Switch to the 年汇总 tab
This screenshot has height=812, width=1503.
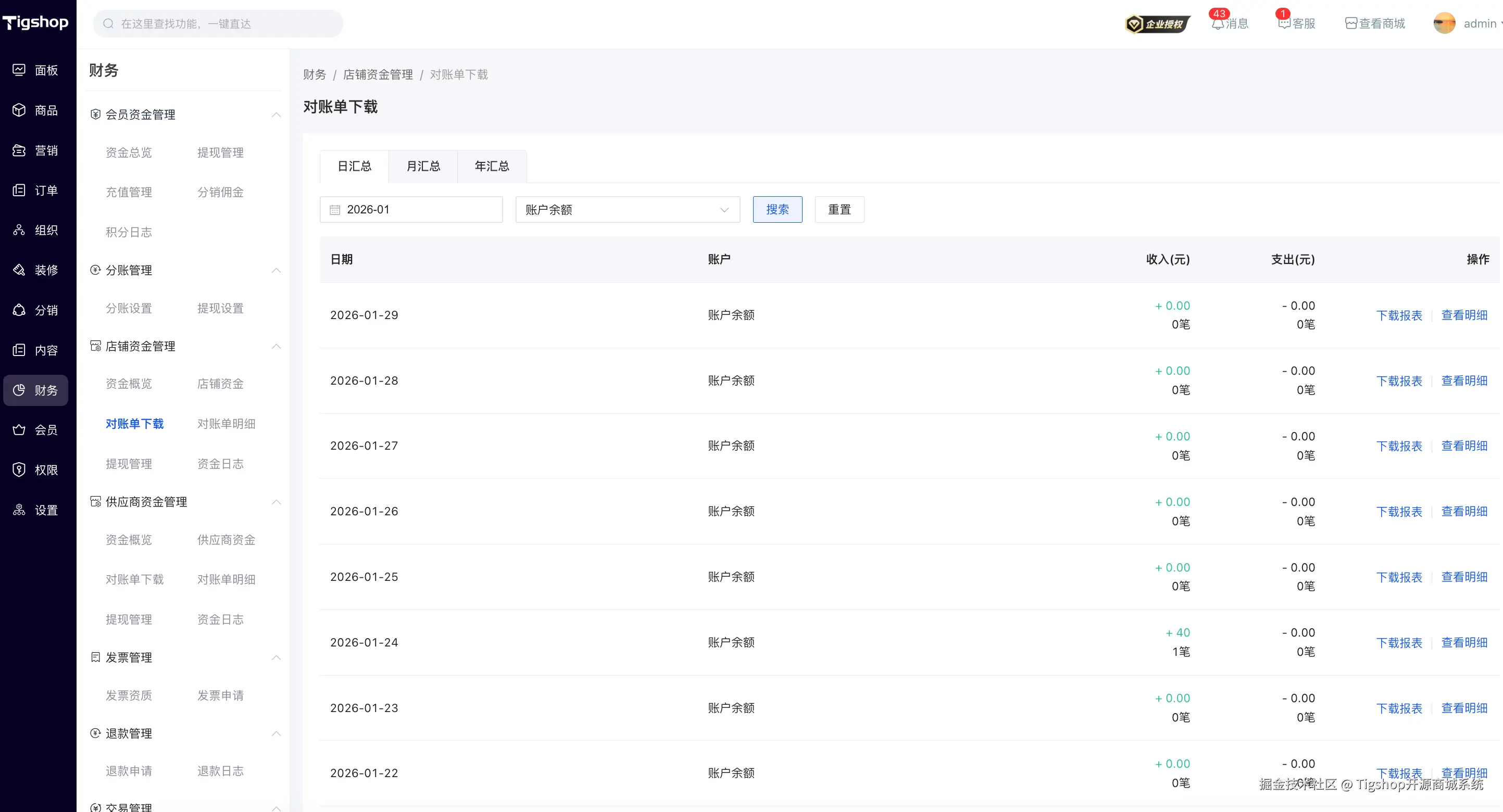[x=492, y=167]
